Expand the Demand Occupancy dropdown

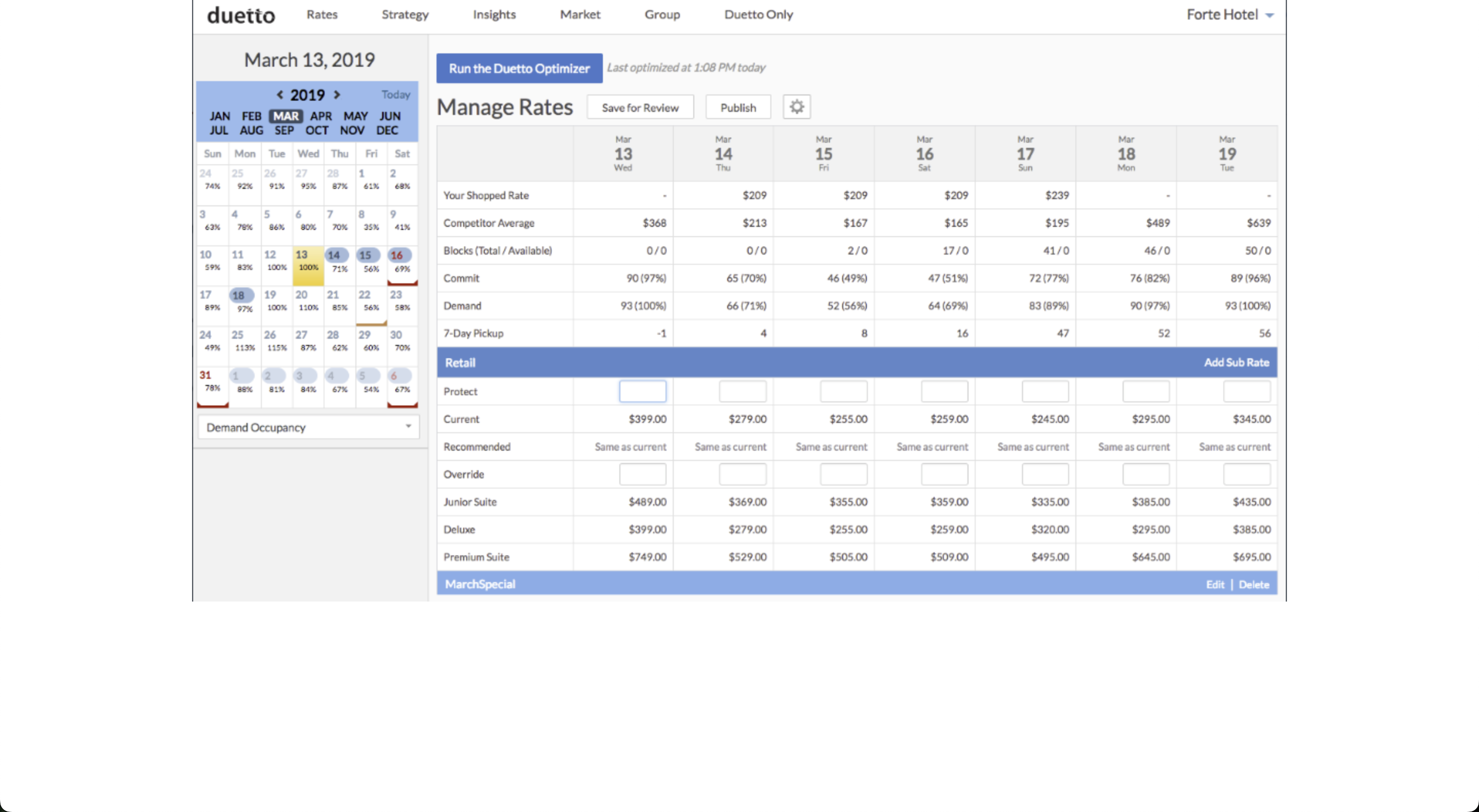coord(308,428)
